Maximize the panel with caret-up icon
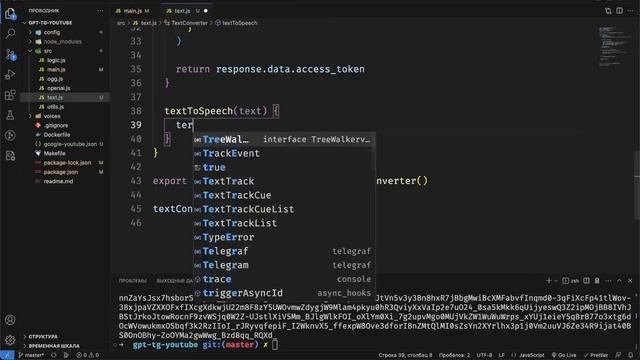Viewport: 640px width, 360px height. click(619, 280)
